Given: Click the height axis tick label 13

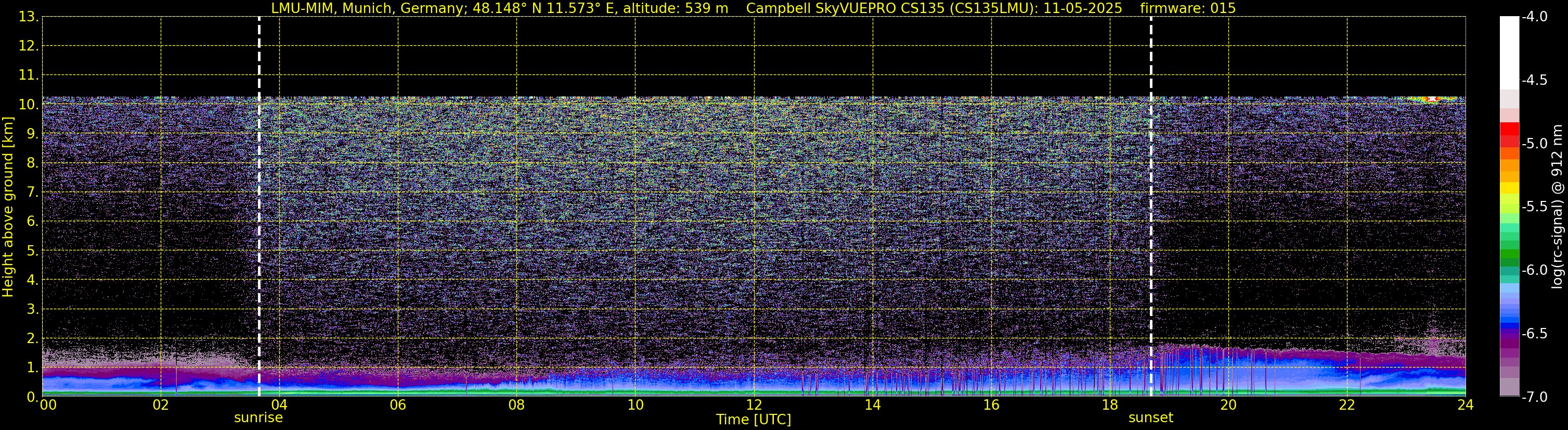Looking at the screenshot, I should (x=28, y=17).
